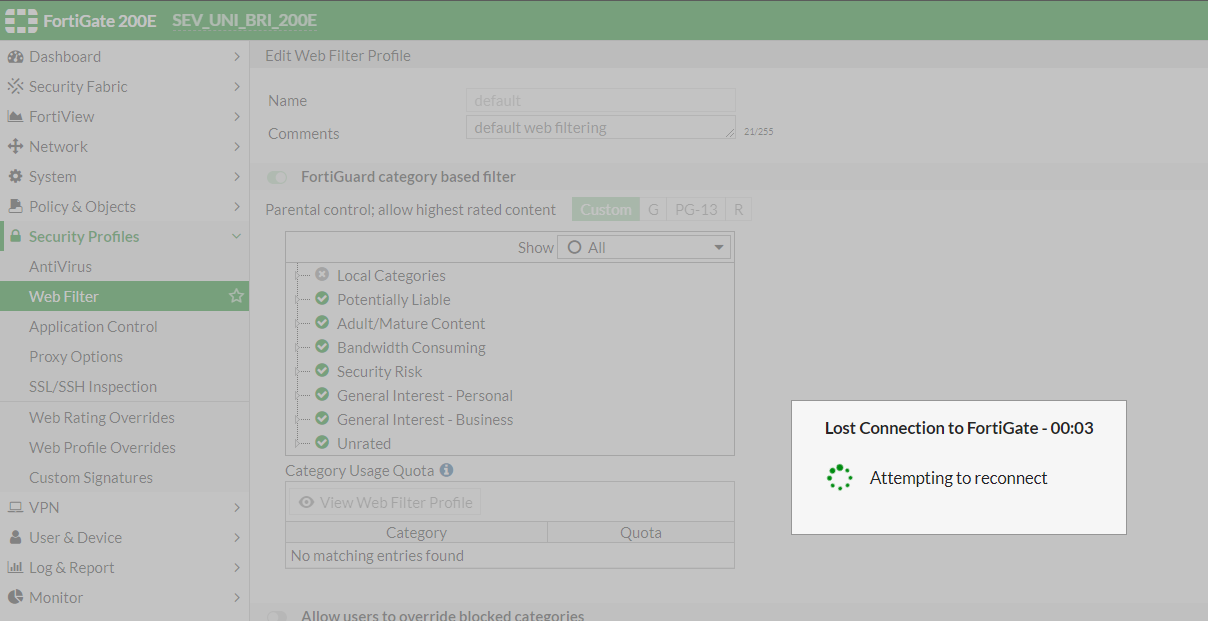Expand the FortiView chevron

point(237,117)
